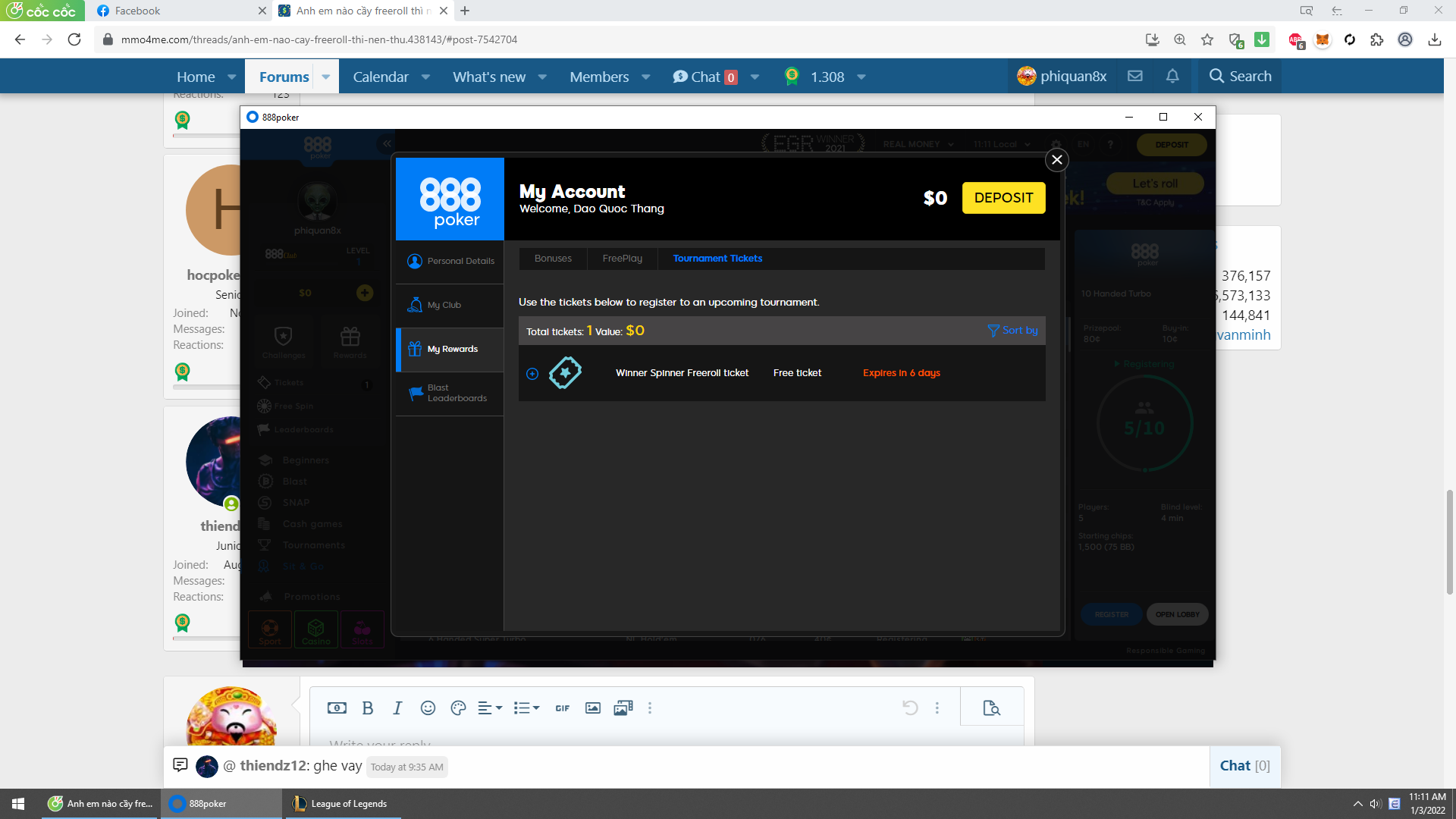The height and width of the screenshot is (819, 1456).
Task: Open the Chat bar at bottom
Action: [1244, 766]
